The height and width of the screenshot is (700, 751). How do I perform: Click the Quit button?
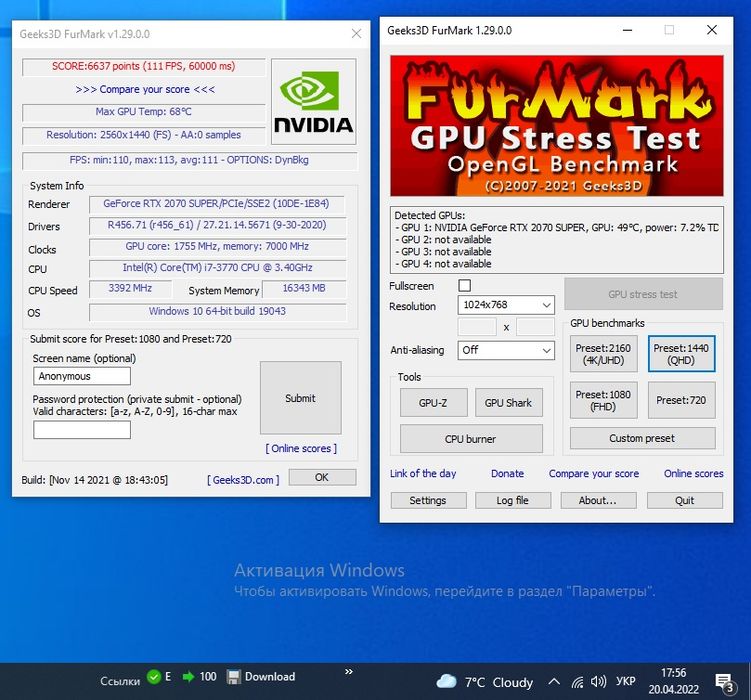[684, 500]
